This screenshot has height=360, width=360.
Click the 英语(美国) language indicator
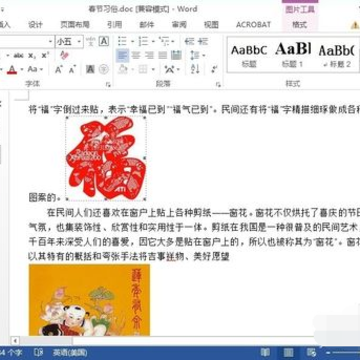tap(70, 352)
